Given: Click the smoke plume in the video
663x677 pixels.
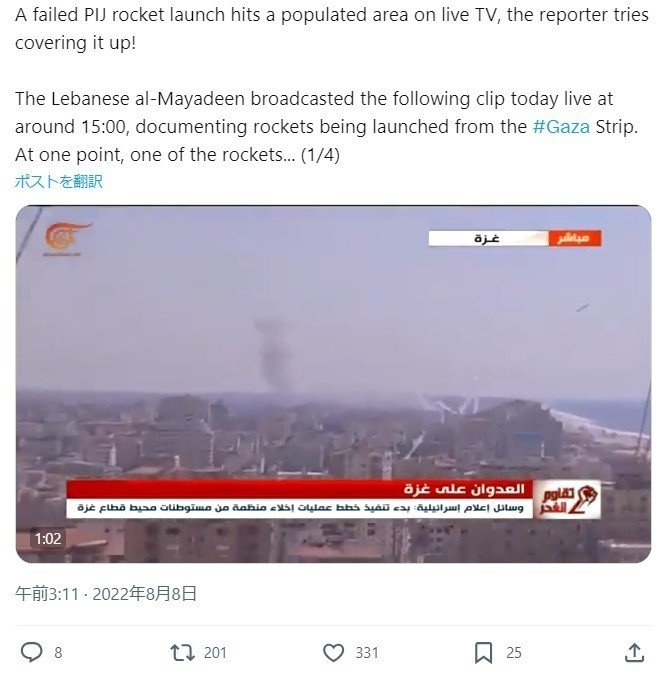Looking at the screenshot, I should pyautogui.click(x=272, y=355).
